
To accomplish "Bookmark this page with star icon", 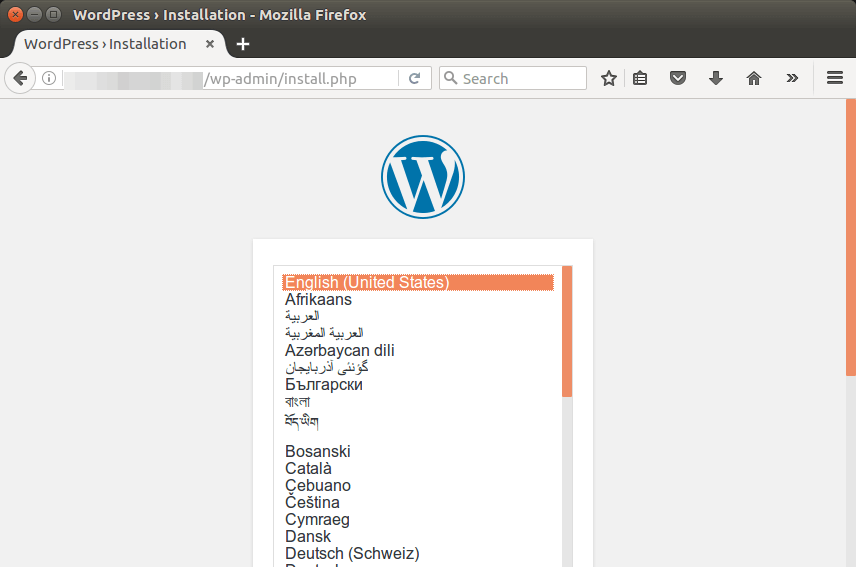I will pyautogui.click(x=608, y=78).
